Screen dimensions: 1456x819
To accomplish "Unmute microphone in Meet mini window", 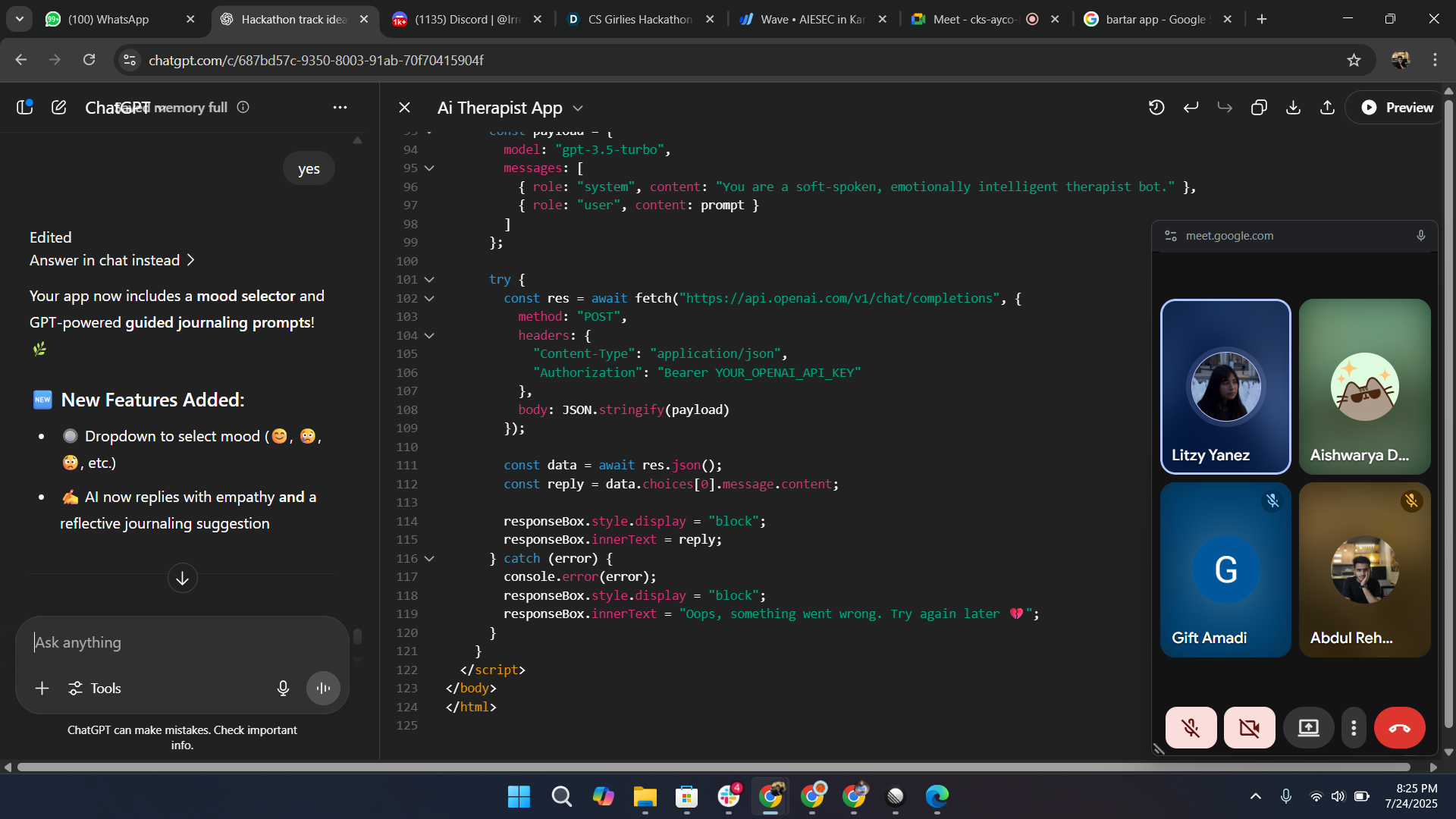I will (1191, 728).
